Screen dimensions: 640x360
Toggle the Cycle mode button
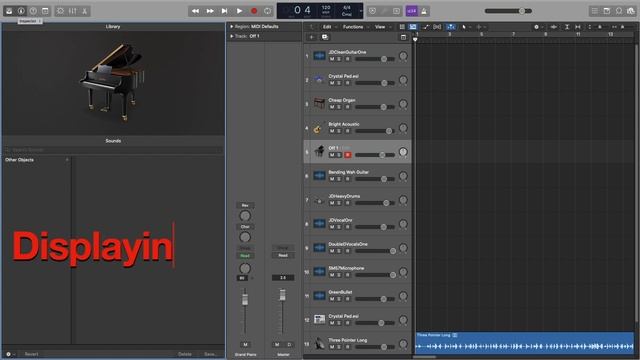(x=268, y=11)
